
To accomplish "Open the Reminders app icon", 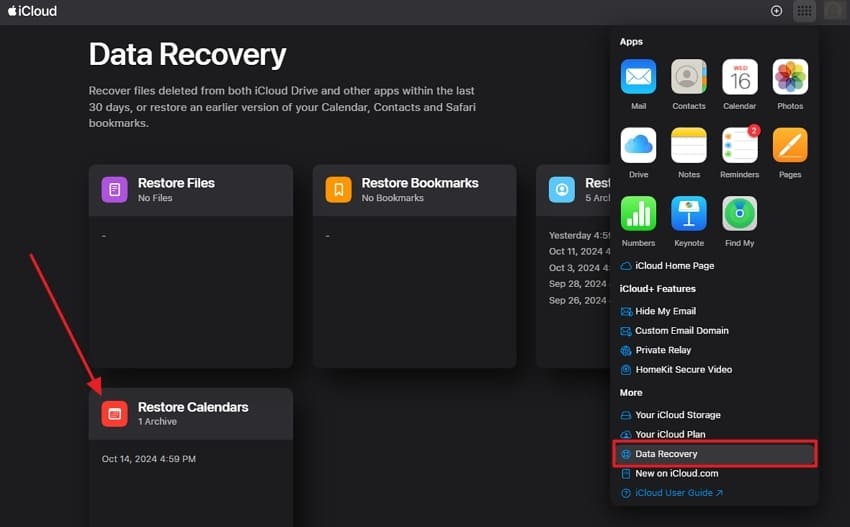I will tap(739, 145).
